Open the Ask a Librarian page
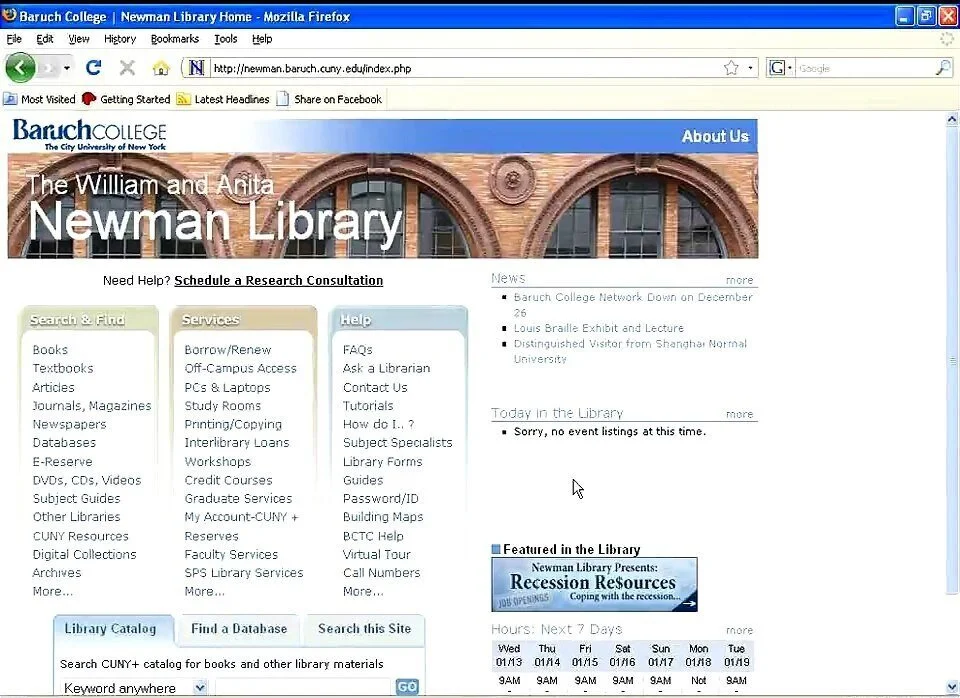960x698 pixels. pos(386,368)
